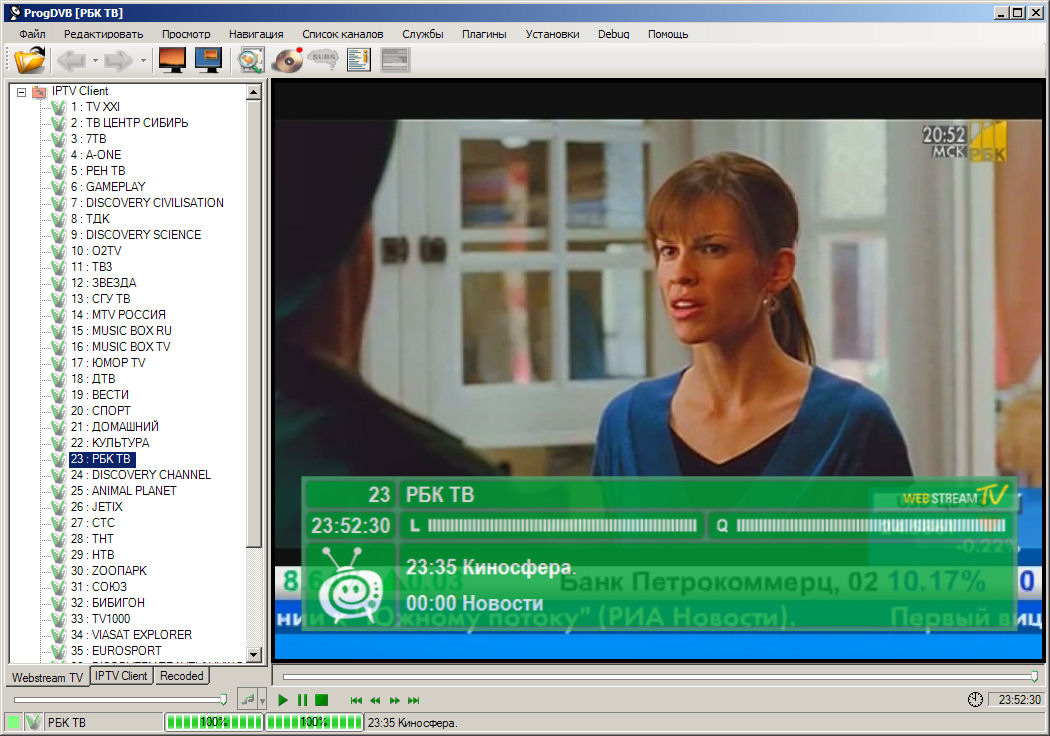
Task: Open the program guide info icon
Action: pyautogui.click(x=359, y=60)
